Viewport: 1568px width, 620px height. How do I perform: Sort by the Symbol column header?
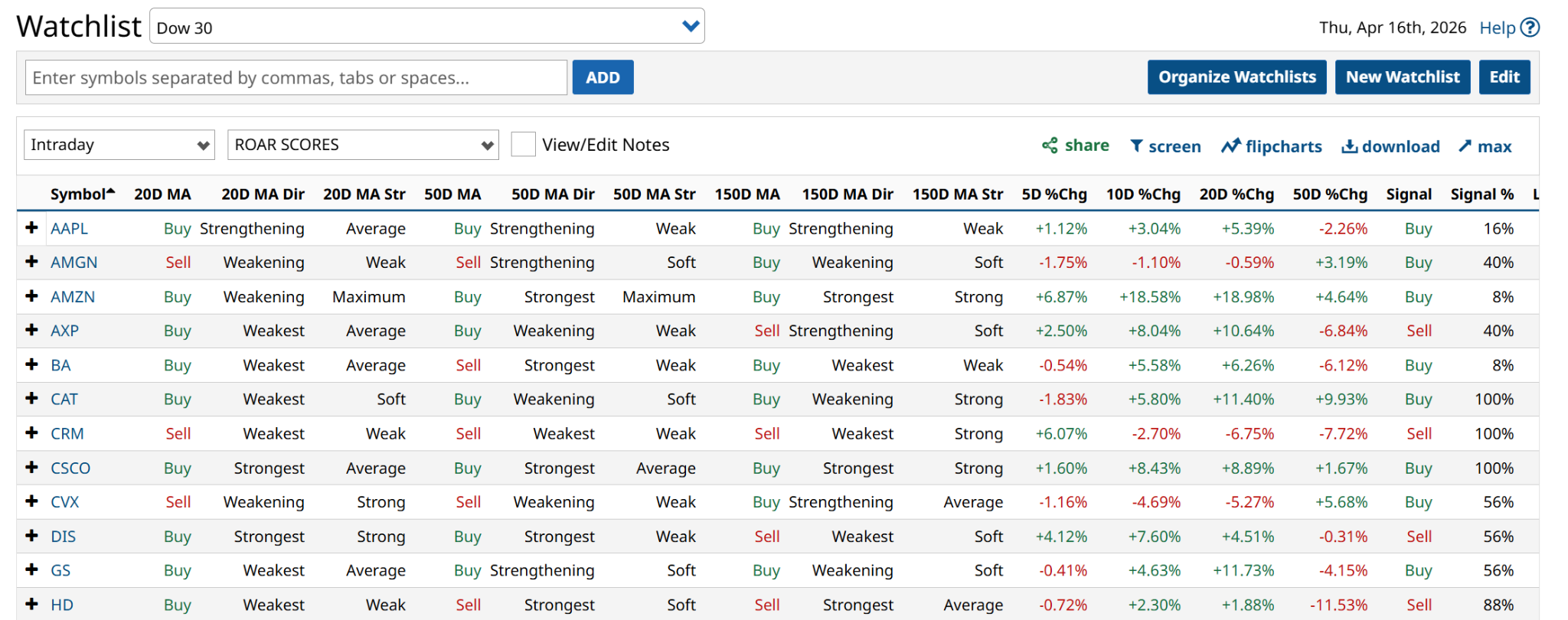pyautogui.click(x=78, y=194)
